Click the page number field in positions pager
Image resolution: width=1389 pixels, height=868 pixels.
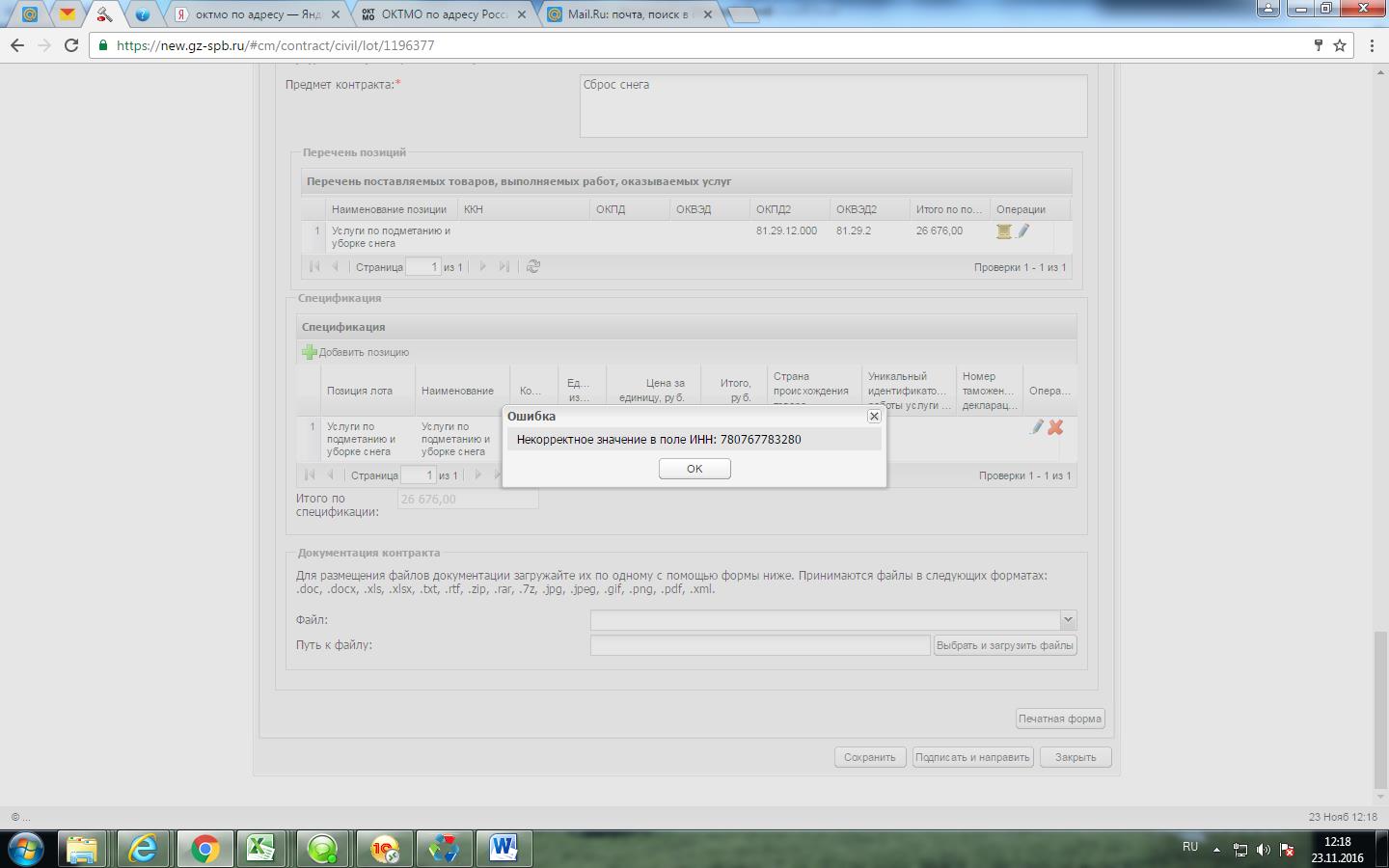(x=423, y=266)
